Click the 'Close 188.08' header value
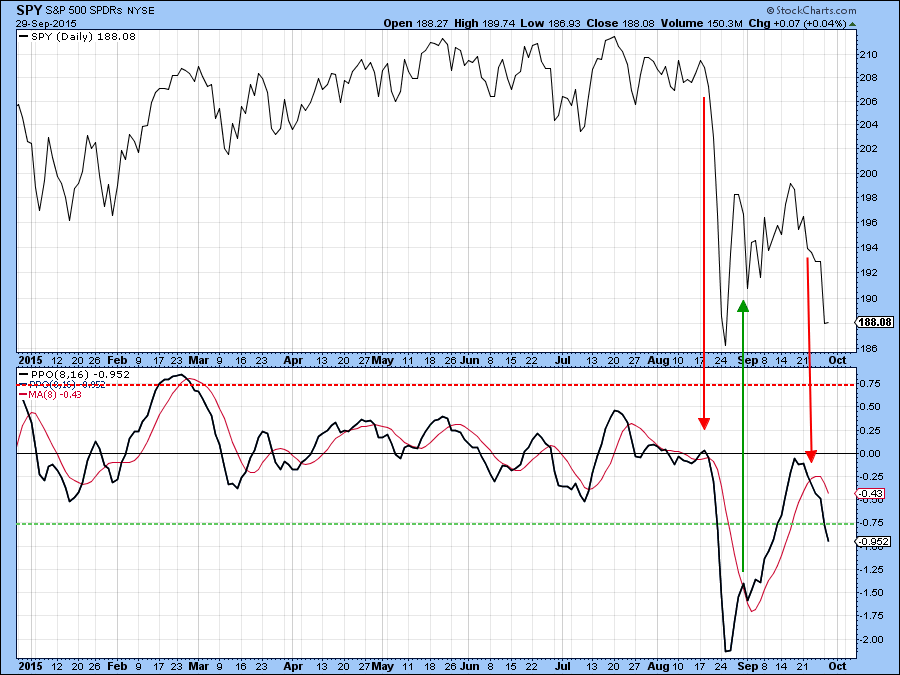The image size is (900, 675). click(x=620, y=24)
